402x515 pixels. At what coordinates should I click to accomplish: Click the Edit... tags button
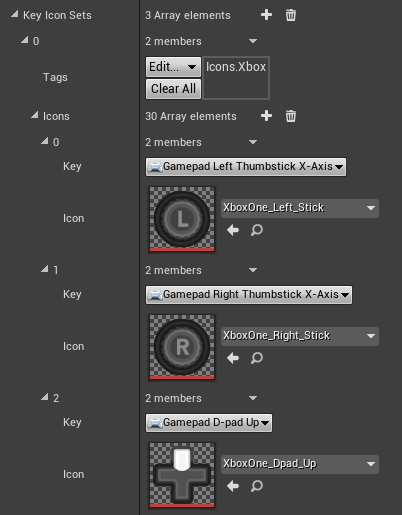coord(173,67)
